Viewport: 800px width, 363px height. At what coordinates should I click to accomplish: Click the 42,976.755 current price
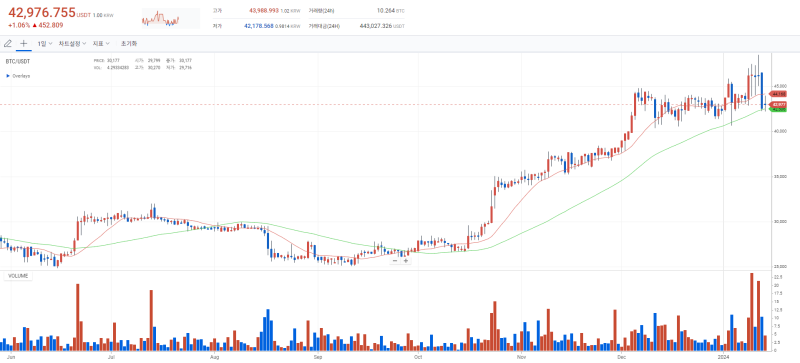click(x=42, y=13)
